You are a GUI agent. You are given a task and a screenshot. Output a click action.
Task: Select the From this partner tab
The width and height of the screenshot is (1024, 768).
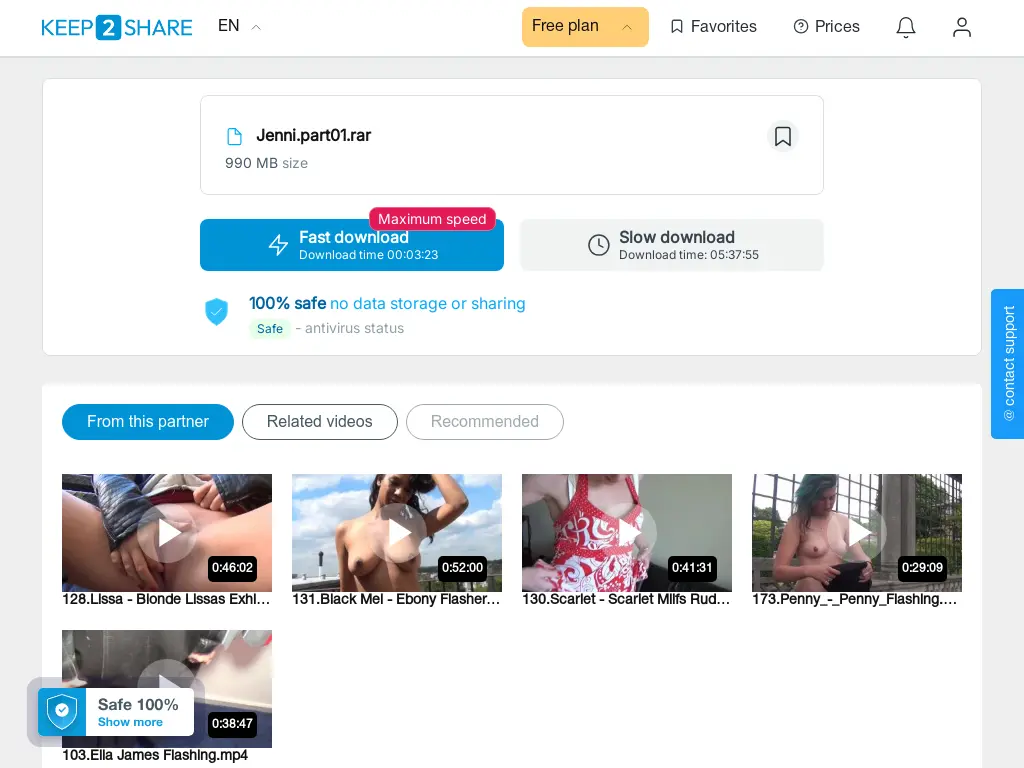point(148,421)
